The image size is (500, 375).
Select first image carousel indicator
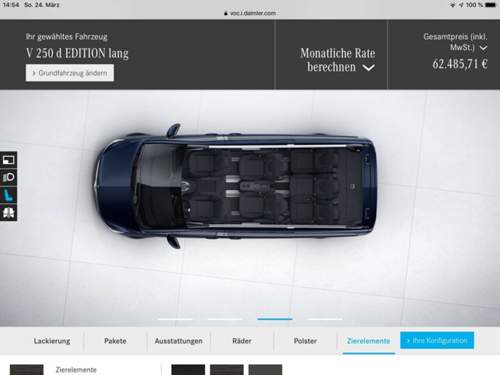(175, 319)
